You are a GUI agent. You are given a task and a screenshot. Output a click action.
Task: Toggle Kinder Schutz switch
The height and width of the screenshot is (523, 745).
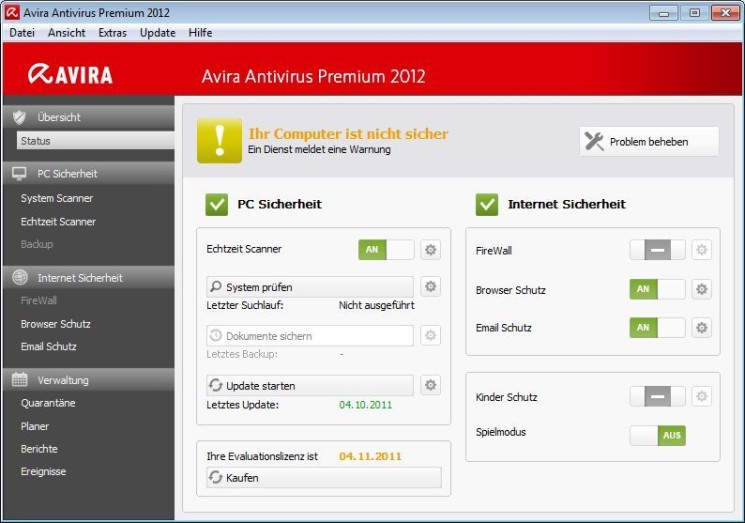658,396
